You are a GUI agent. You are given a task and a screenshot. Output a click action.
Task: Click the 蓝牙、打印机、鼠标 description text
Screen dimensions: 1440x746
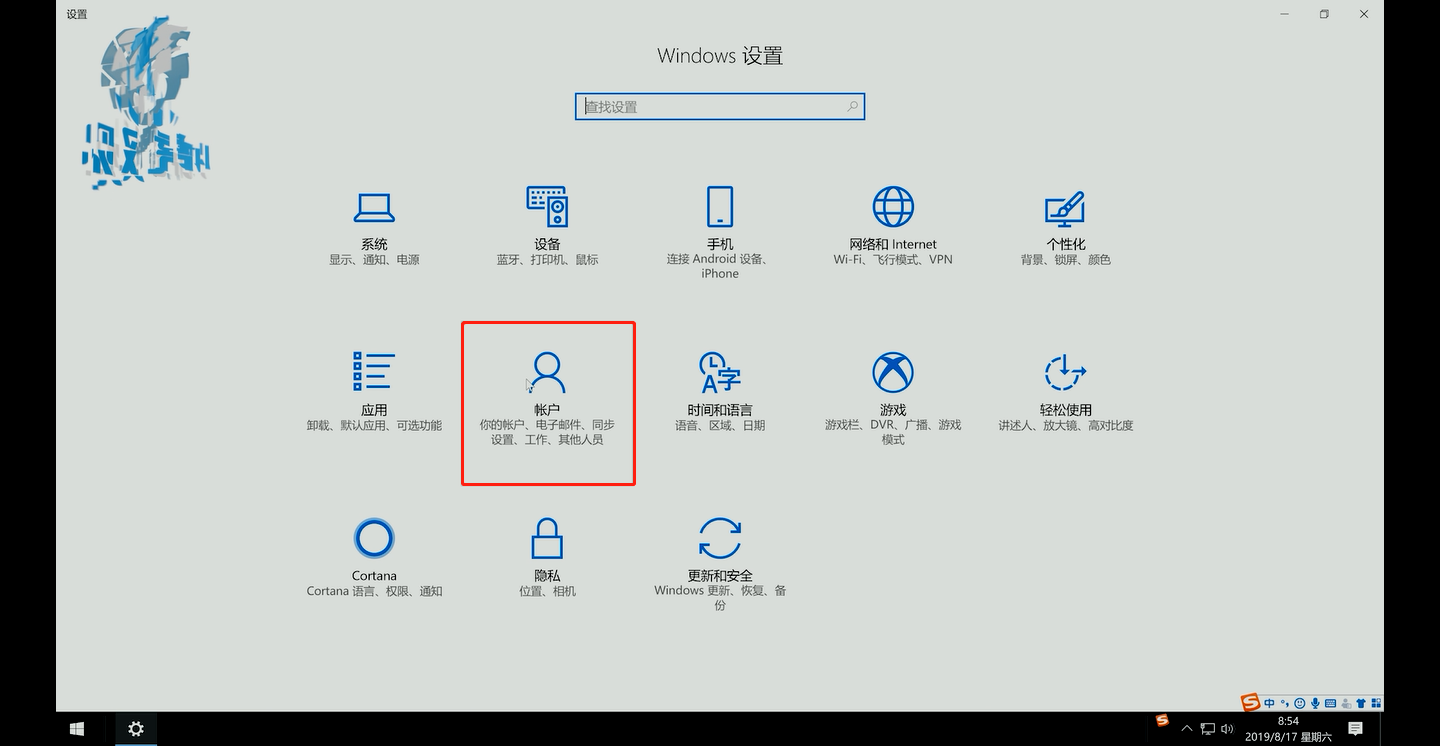tap(547, 260)
